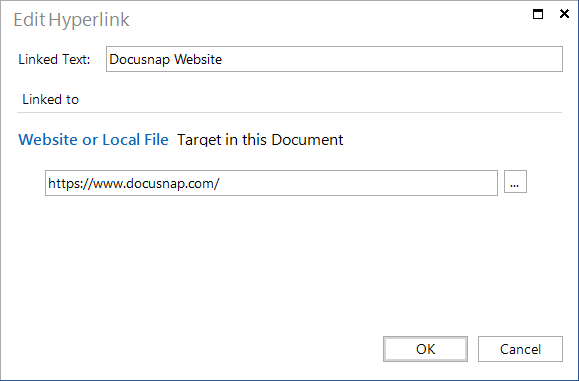Switch to Target in this Document tab
The width and height of the screenshot is (579, 381).
coord(260,140)
